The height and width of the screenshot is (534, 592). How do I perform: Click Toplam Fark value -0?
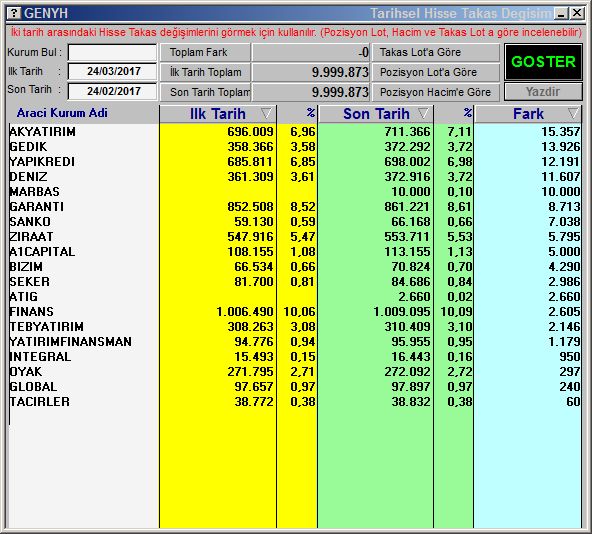click(x=364, y=52)
